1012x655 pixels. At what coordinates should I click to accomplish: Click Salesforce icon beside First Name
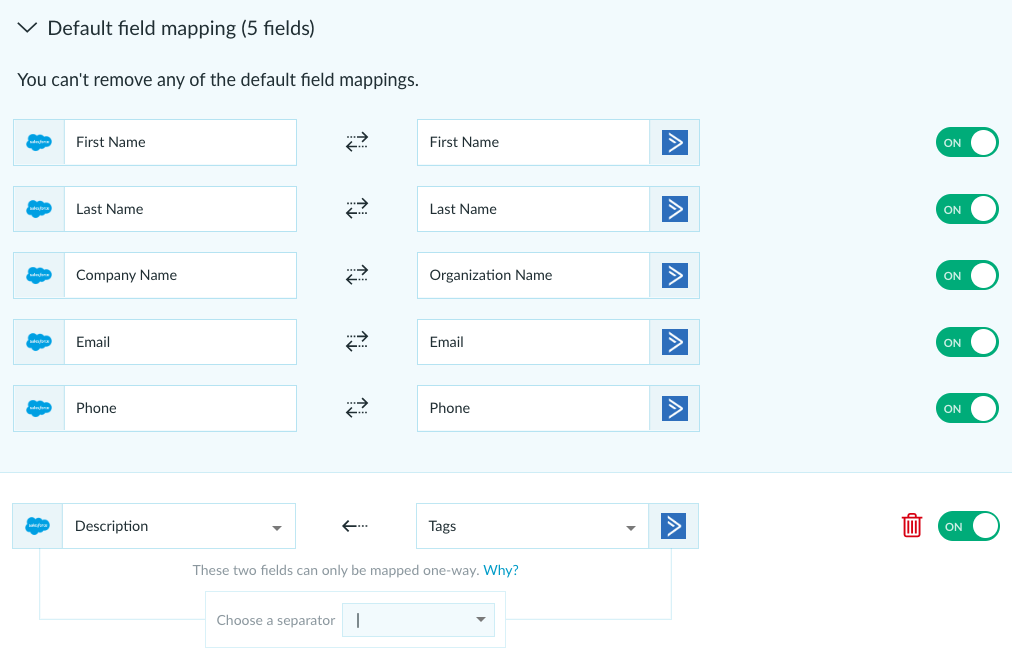[x=39, y=143]
